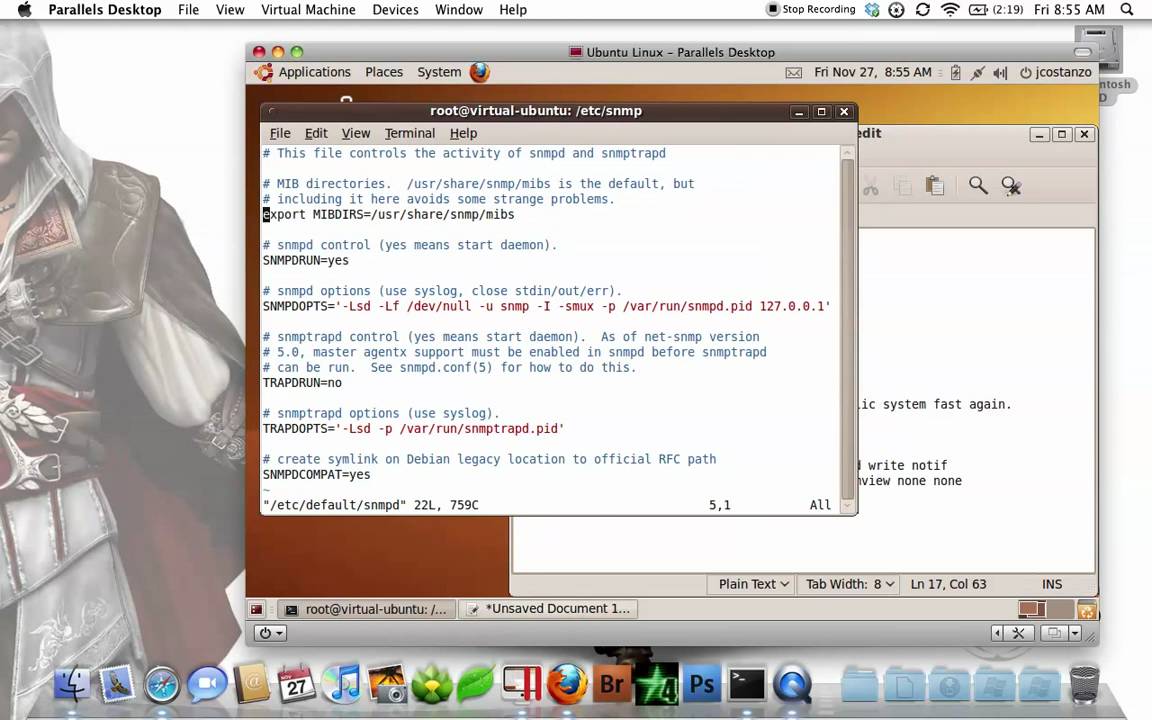Launch Photoshop from the dock
The width and height of the screenshot is (1152, 720).
(x=702, y=684)
